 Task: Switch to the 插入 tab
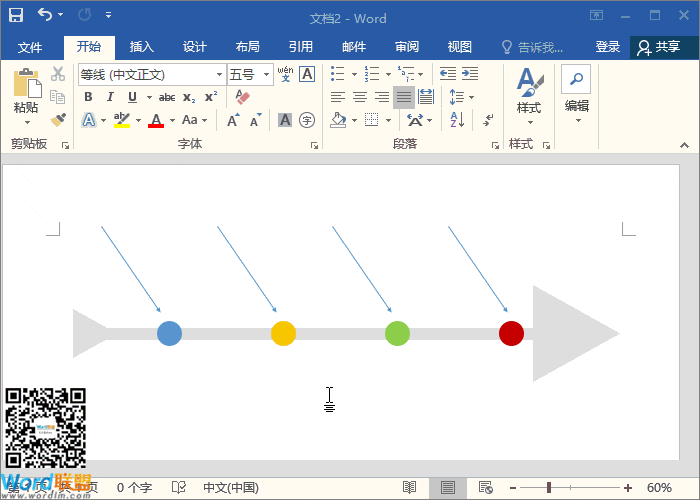point(142,47)
